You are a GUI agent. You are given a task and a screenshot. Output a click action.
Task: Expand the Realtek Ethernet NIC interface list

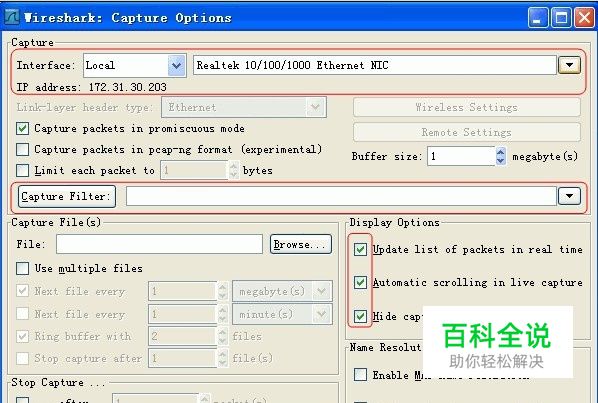pos(569,65)
